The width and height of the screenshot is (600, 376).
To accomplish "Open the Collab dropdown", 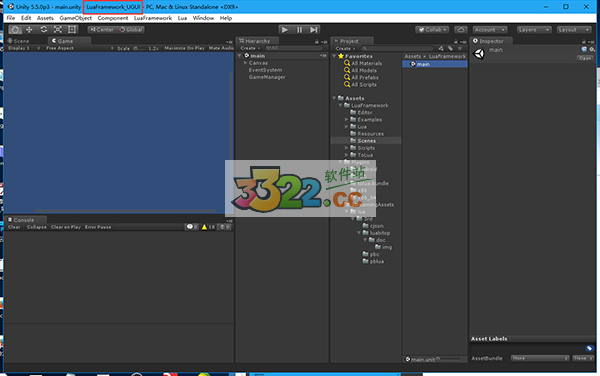I will click(432, 29).
